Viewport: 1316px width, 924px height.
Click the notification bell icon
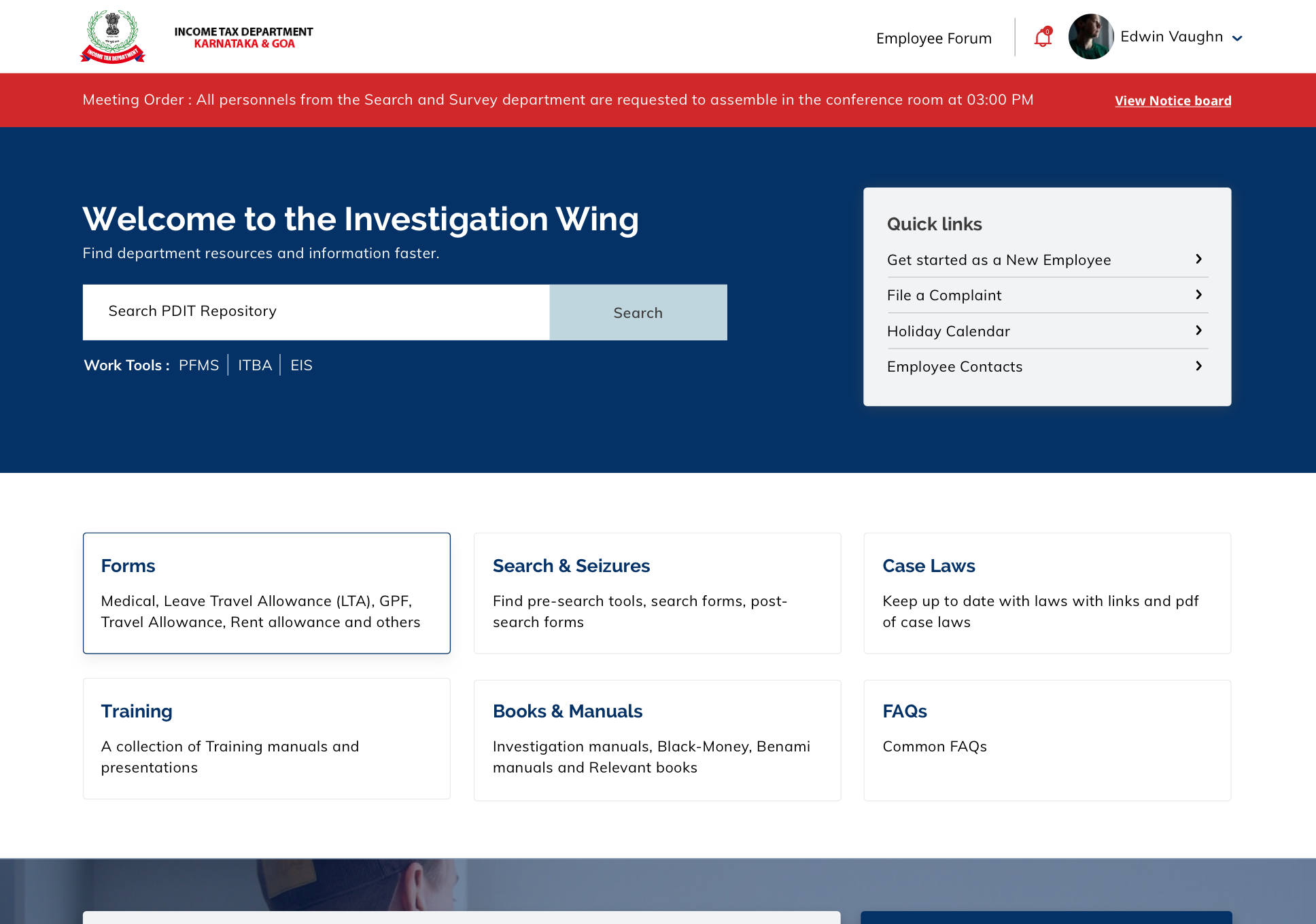tap(1043, 37)
